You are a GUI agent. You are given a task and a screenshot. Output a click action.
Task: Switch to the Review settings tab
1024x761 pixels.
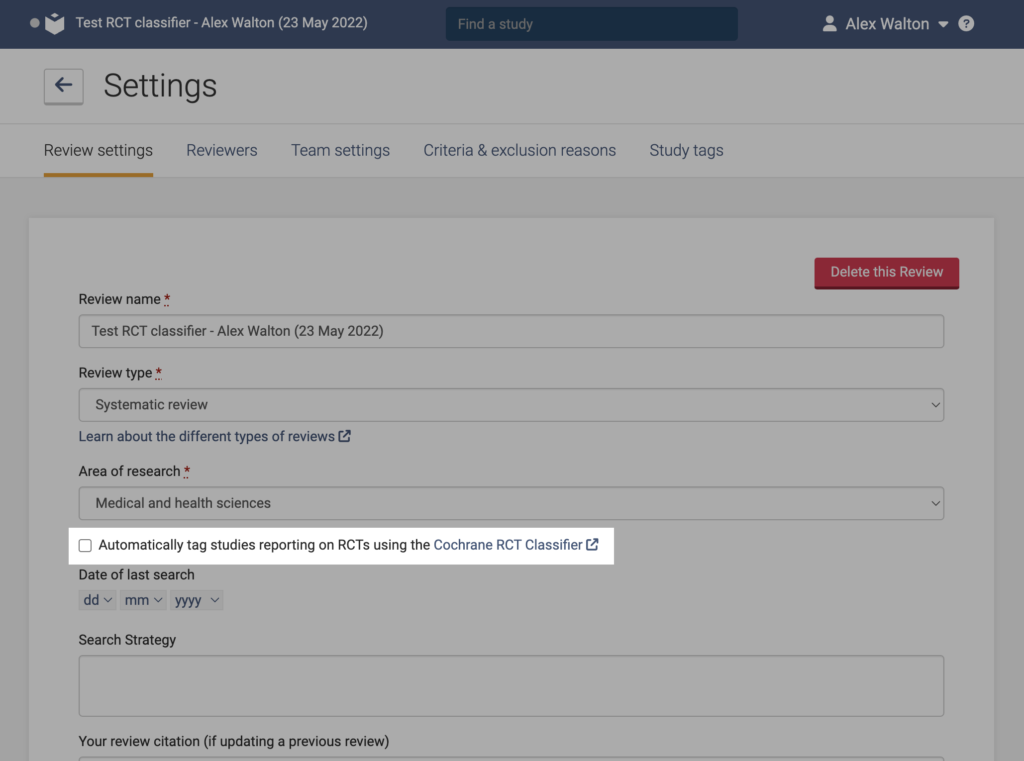click(x=98, y=150)
